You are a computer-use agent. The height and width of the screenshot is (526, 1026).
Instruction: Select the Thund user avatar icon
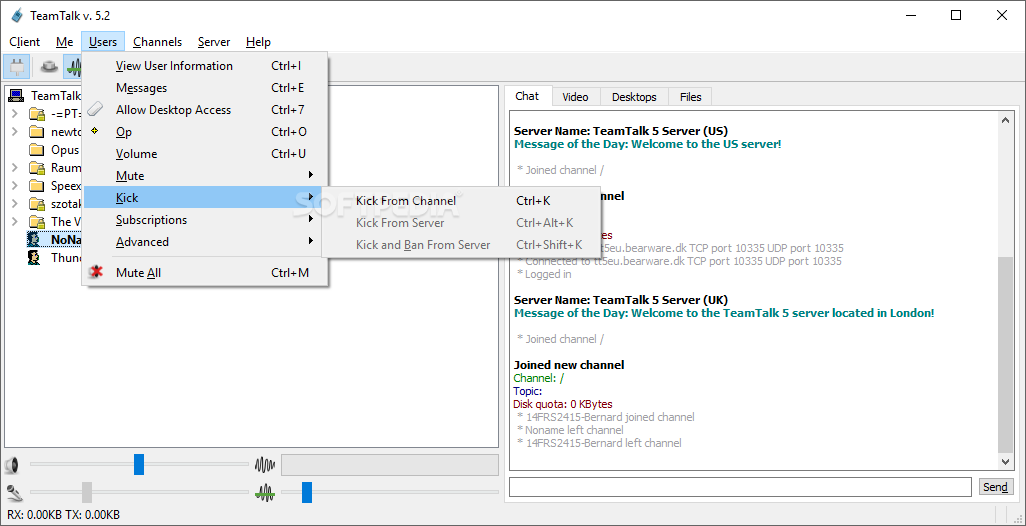pyautogui.click(x=34, y=258)
